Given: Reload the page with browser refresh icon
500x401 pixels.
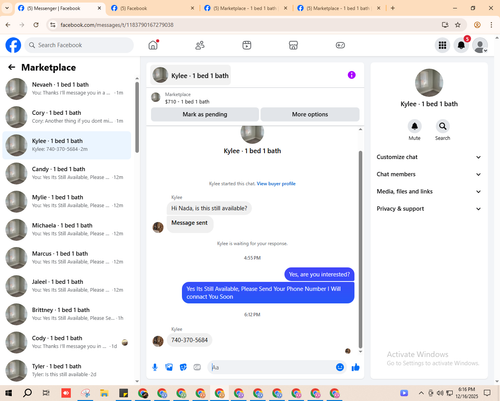Looking at the screenshot, I should 36,25.
